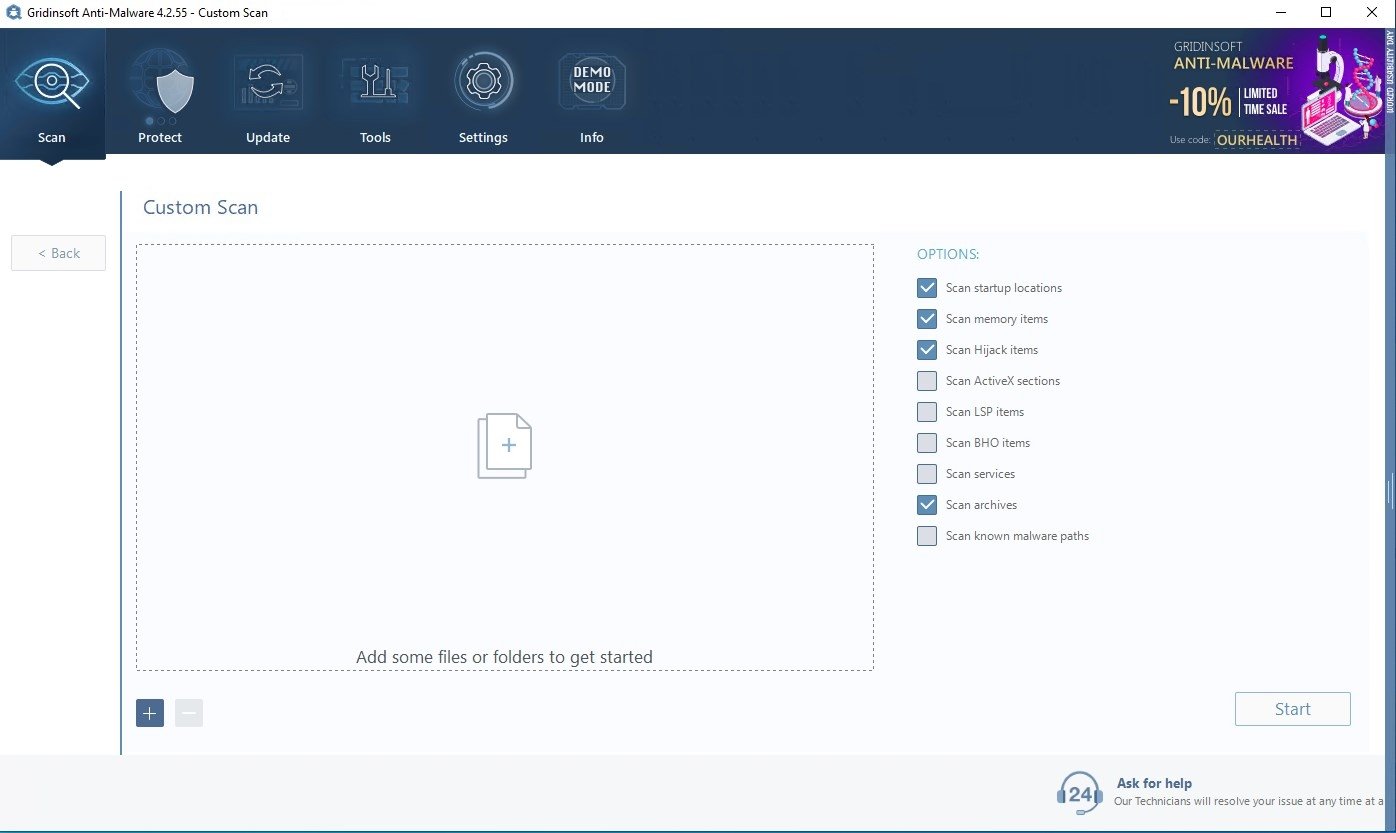Maximize the Gridinsoft window
The image size is (1396, 833).
pyautogui.click(x=1326, y=13)
